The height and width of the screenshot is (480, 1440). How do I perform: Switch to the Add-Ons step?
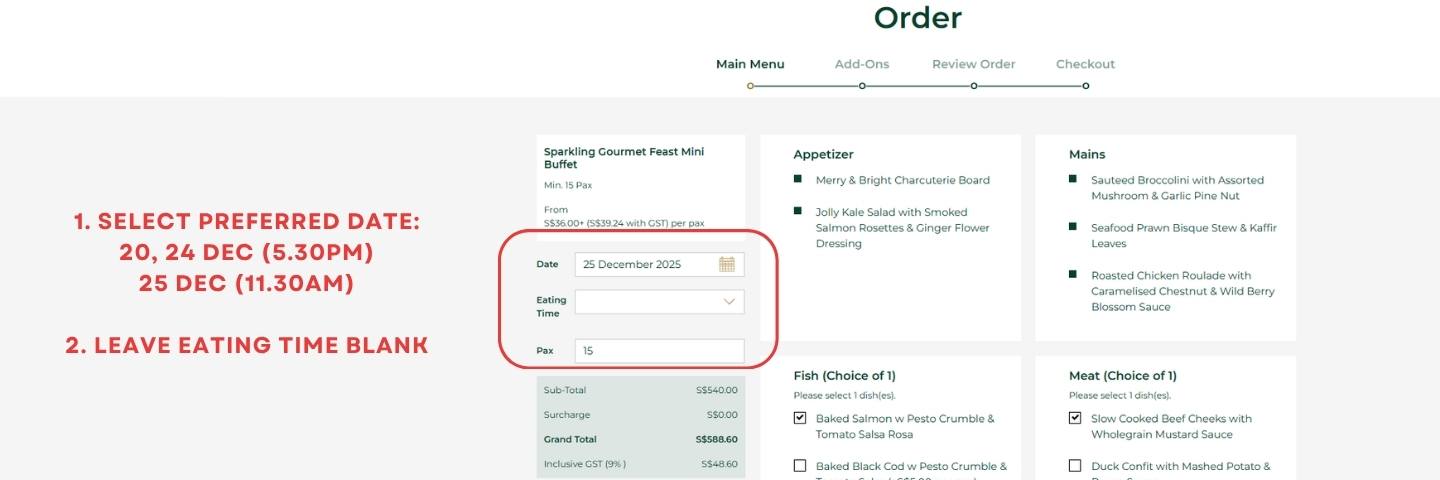click(x=862, y=64)
